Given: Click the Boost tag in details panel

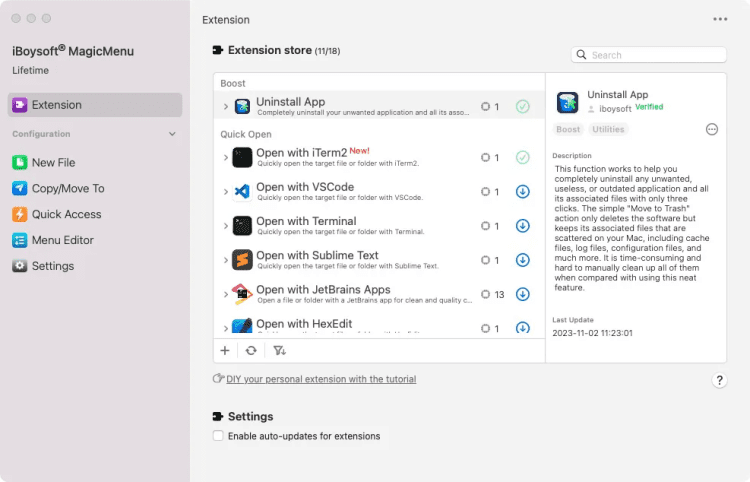Looking at the screenshot, I should coord(568,129).
